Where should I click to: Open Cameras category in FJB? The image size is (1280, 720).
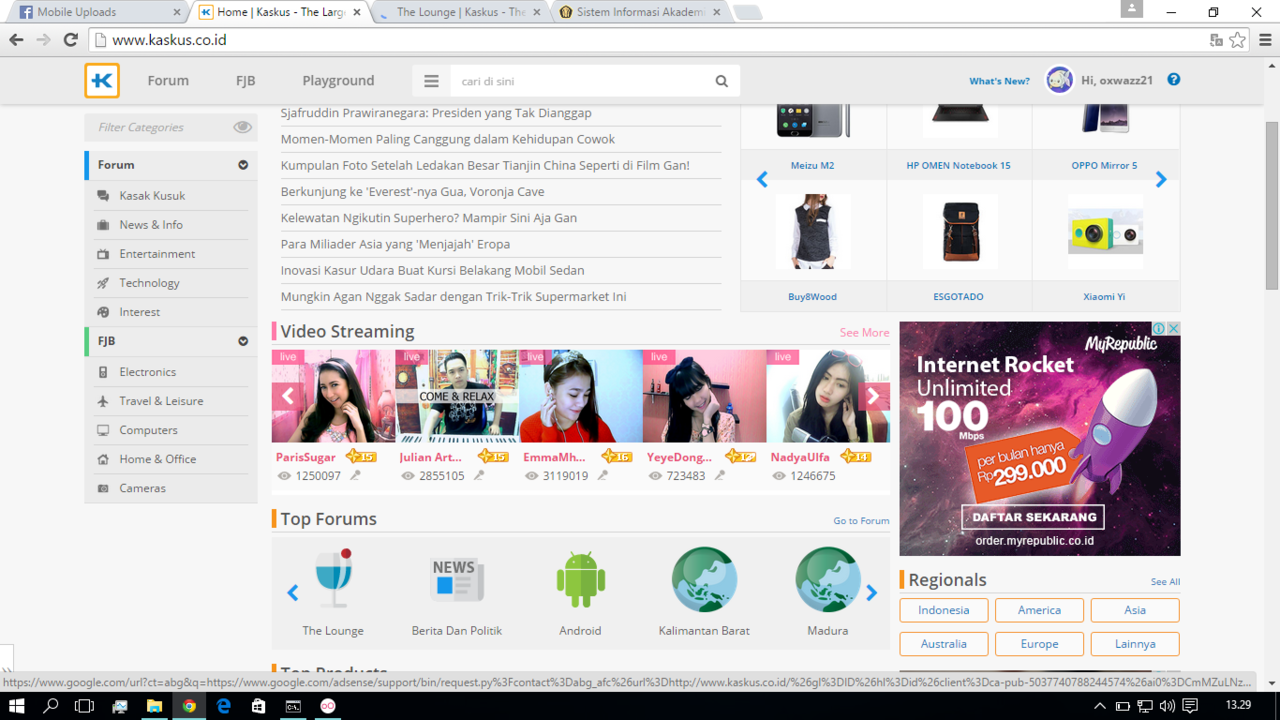point(142,488)
